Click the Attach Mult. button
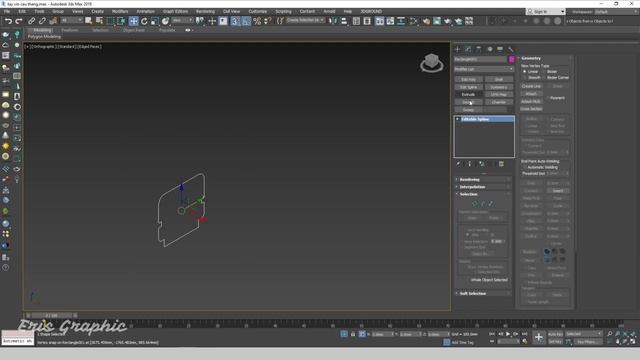The image size is (640, 360). [x=531, y=102]
